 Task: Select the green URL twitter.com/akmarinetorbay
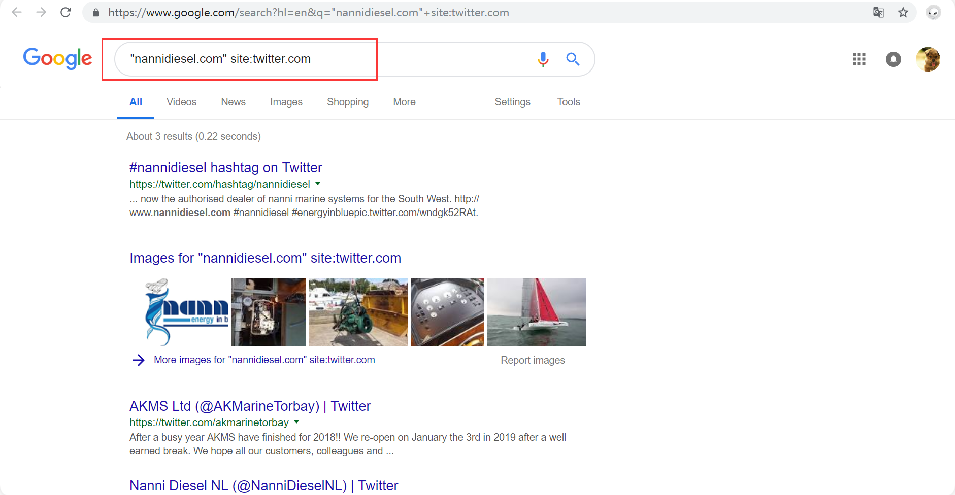(209, 422)
